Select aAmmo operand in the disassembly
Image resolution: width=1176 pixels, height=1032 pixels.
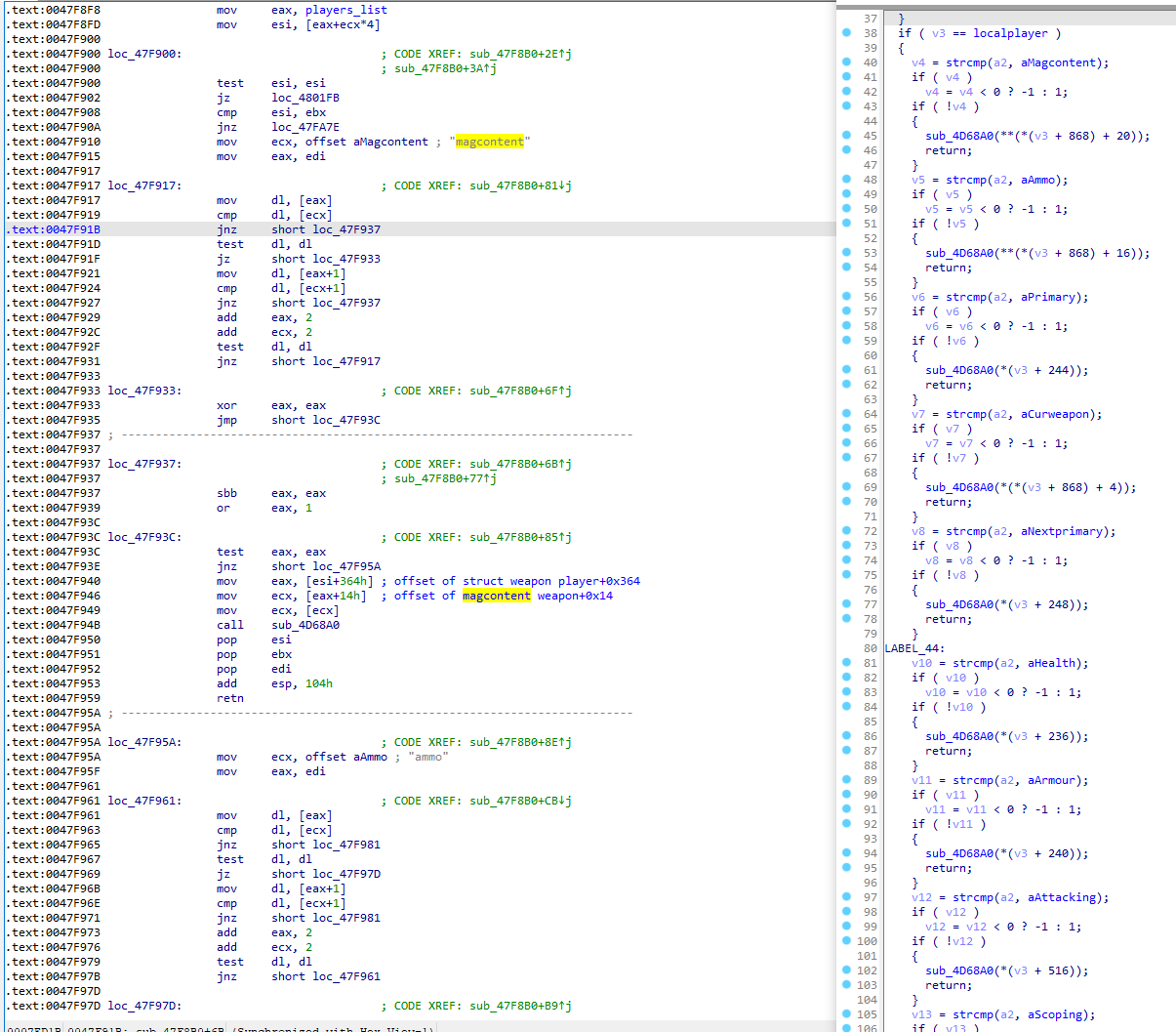(370, 757)
